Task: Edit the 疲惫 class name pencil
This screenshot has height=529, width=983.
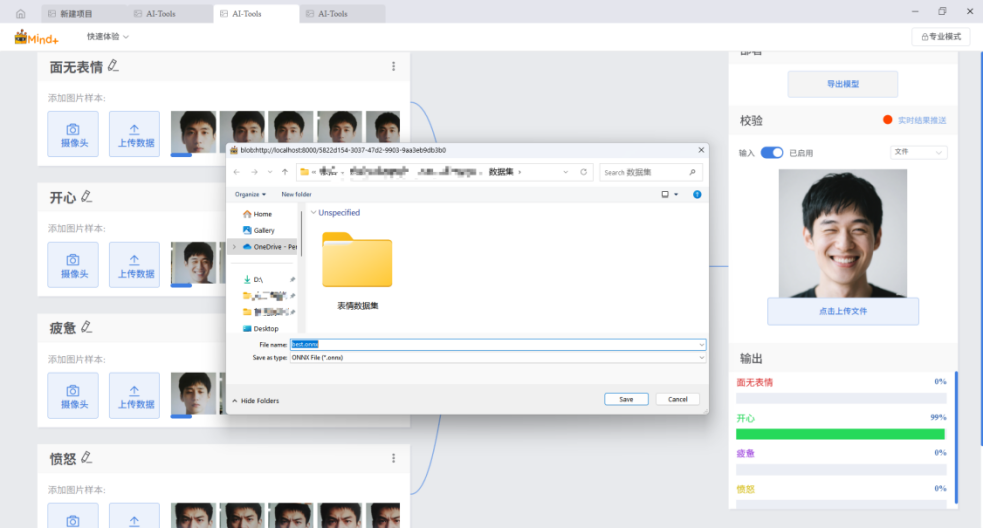Action: [x=87, y=327]
